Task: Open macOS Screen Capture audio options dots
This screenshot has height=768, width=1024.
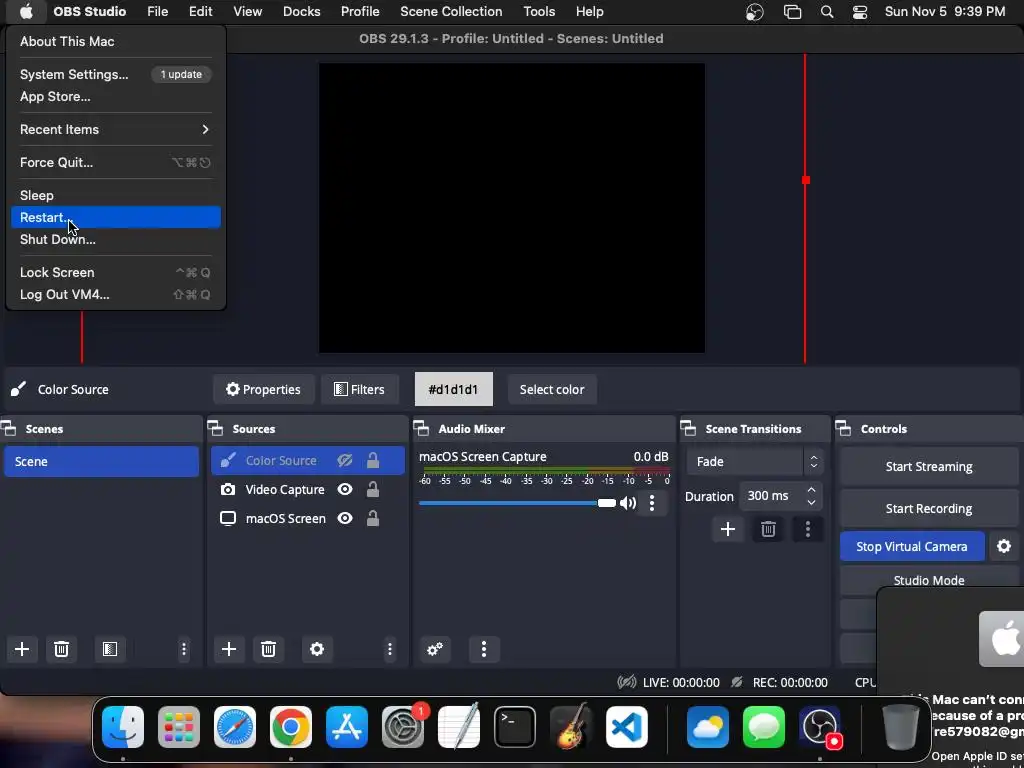Action: 652,503
